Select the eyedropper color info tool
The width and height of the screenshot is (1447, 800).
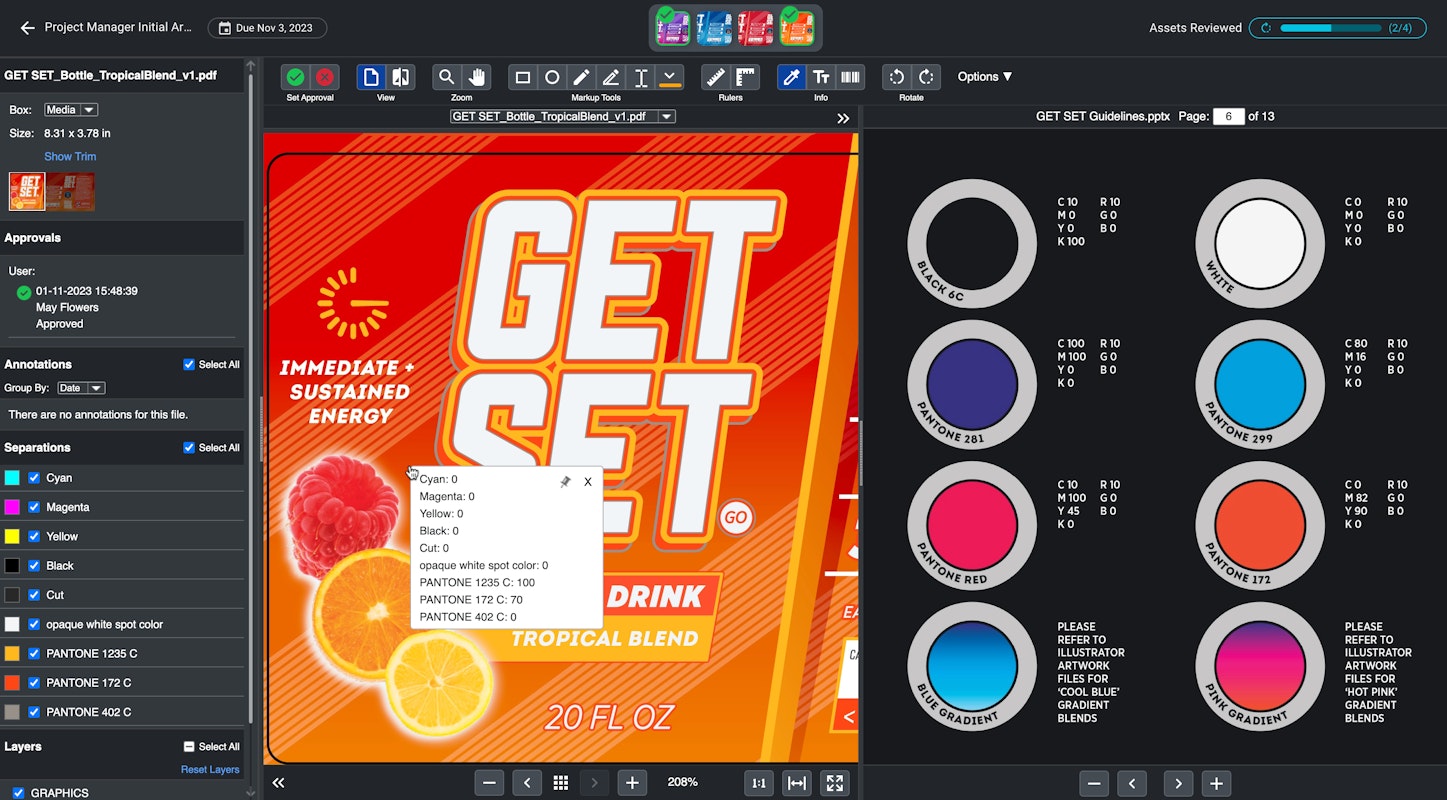click(x=791, y=77)
